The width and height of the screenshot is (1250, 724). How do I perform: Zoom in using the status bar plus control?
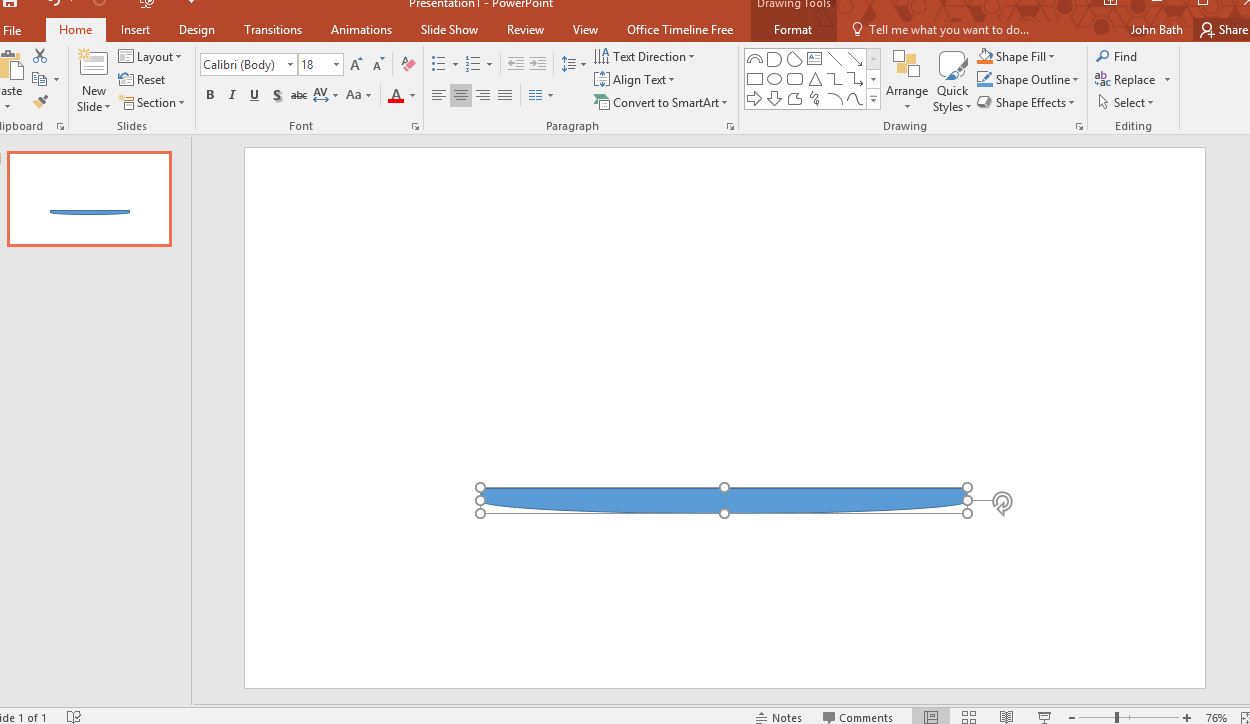point(1186,716)
